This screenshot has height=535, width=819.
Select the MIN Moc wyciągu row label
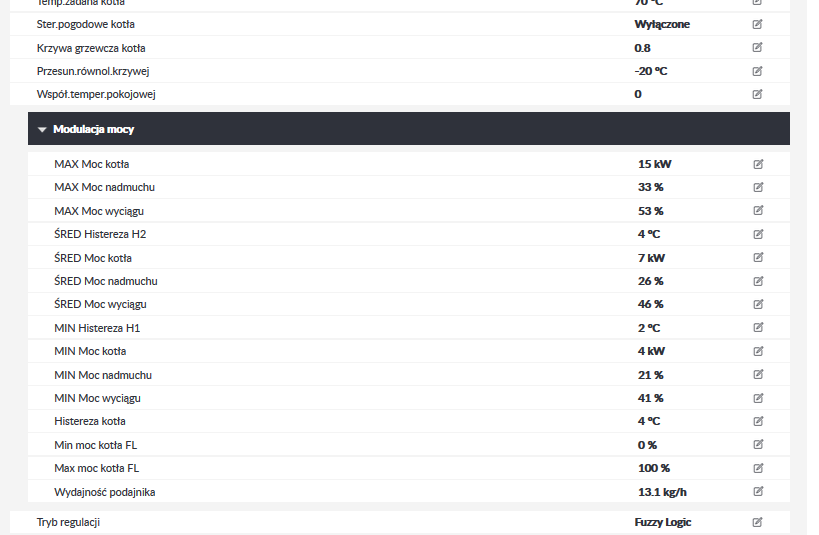(x=97, y=398)
